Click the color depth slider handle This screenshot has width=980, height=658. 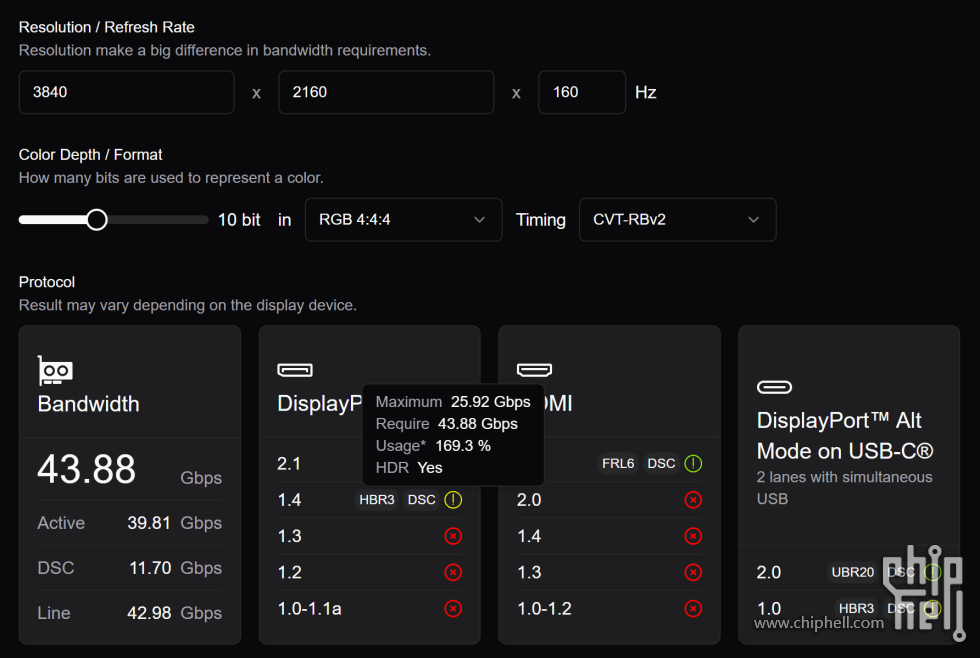[x=97, y=220]
